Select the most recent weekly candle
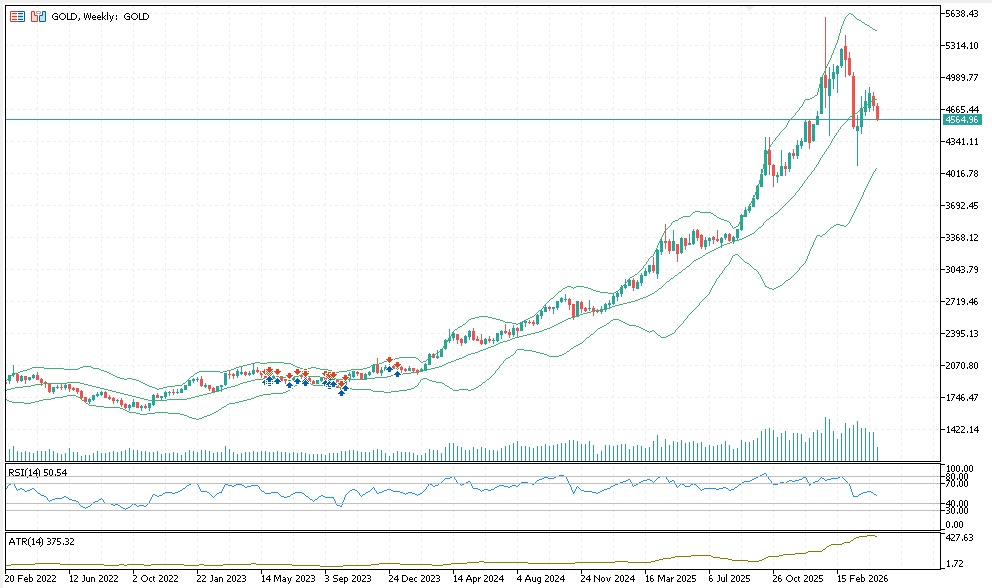Screen dimensions: 992x588 (x=878, y=110)
